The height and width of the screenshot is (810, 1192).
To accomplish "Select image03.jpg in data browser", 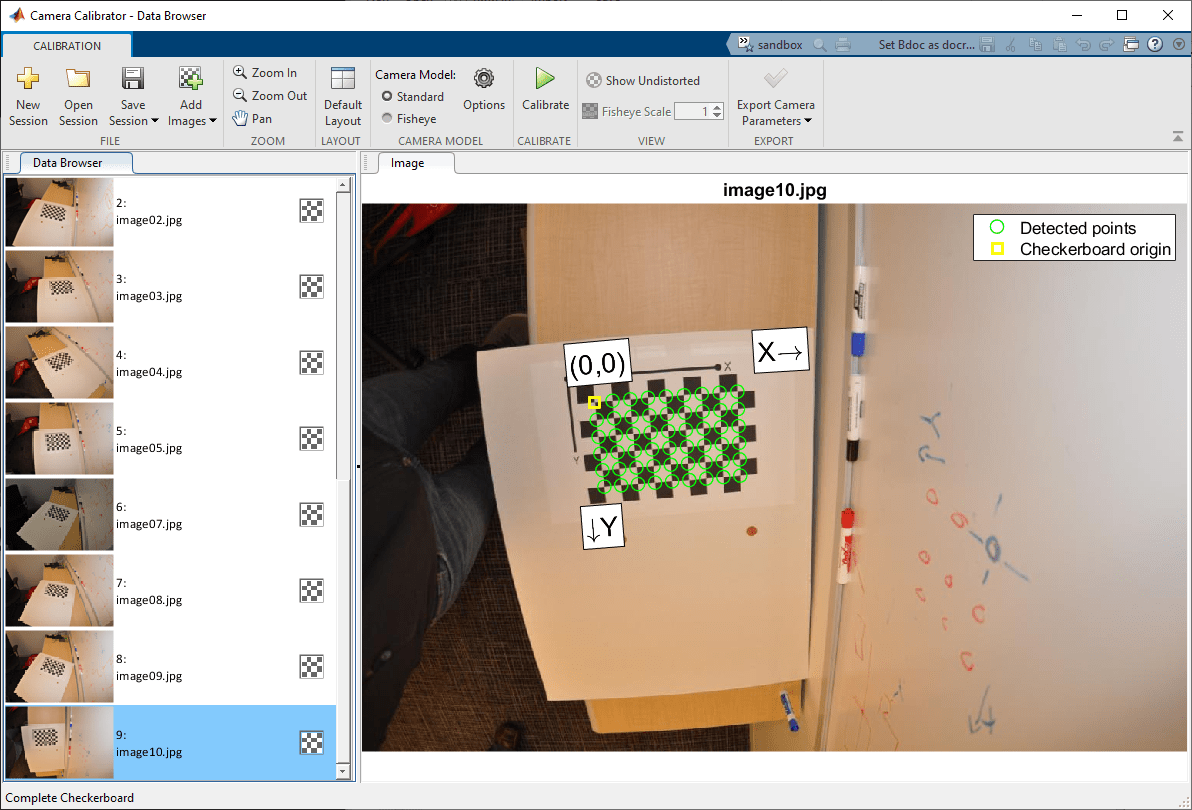I will 170,287.
